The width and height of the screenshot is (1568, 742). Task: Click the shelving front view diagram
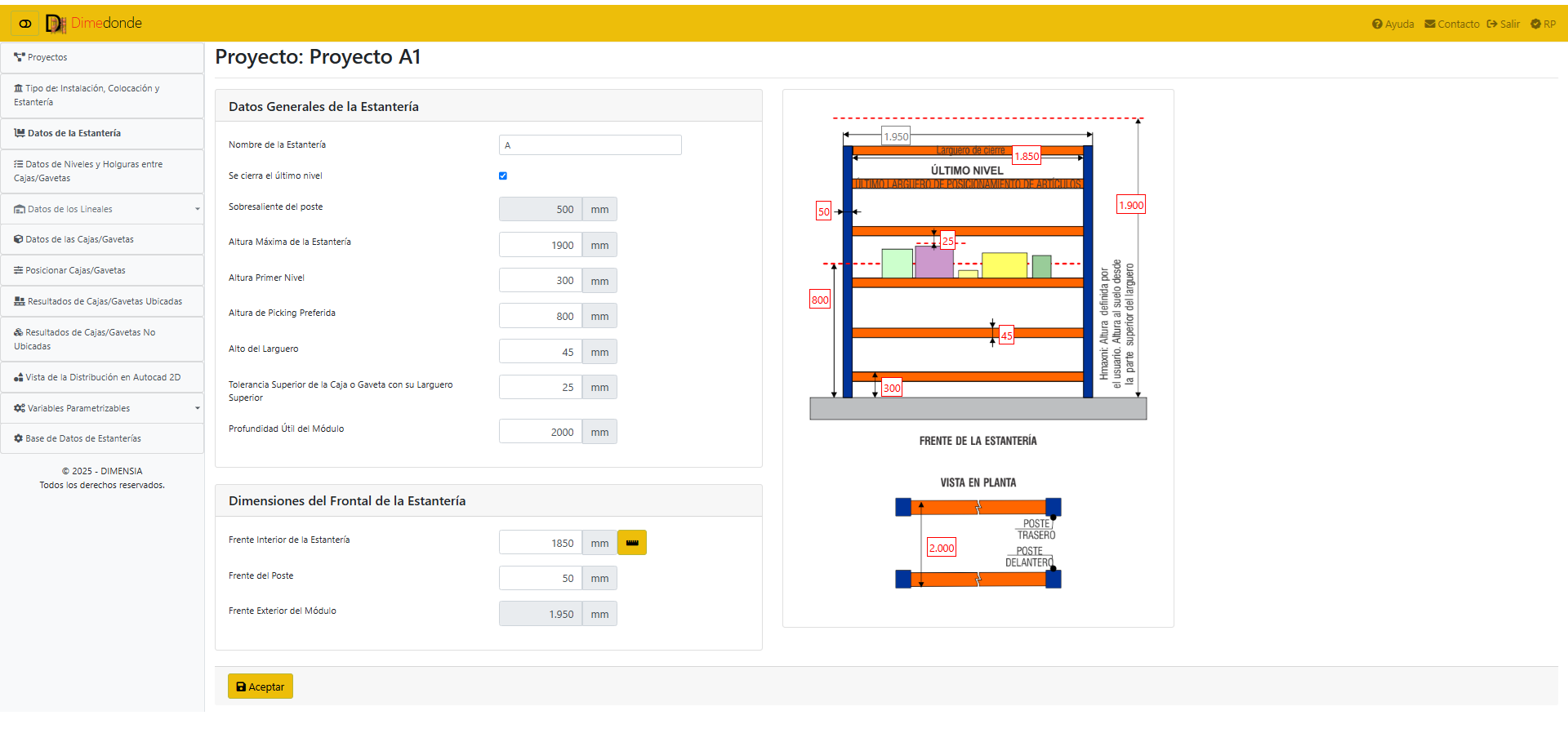tap(978, 269)
